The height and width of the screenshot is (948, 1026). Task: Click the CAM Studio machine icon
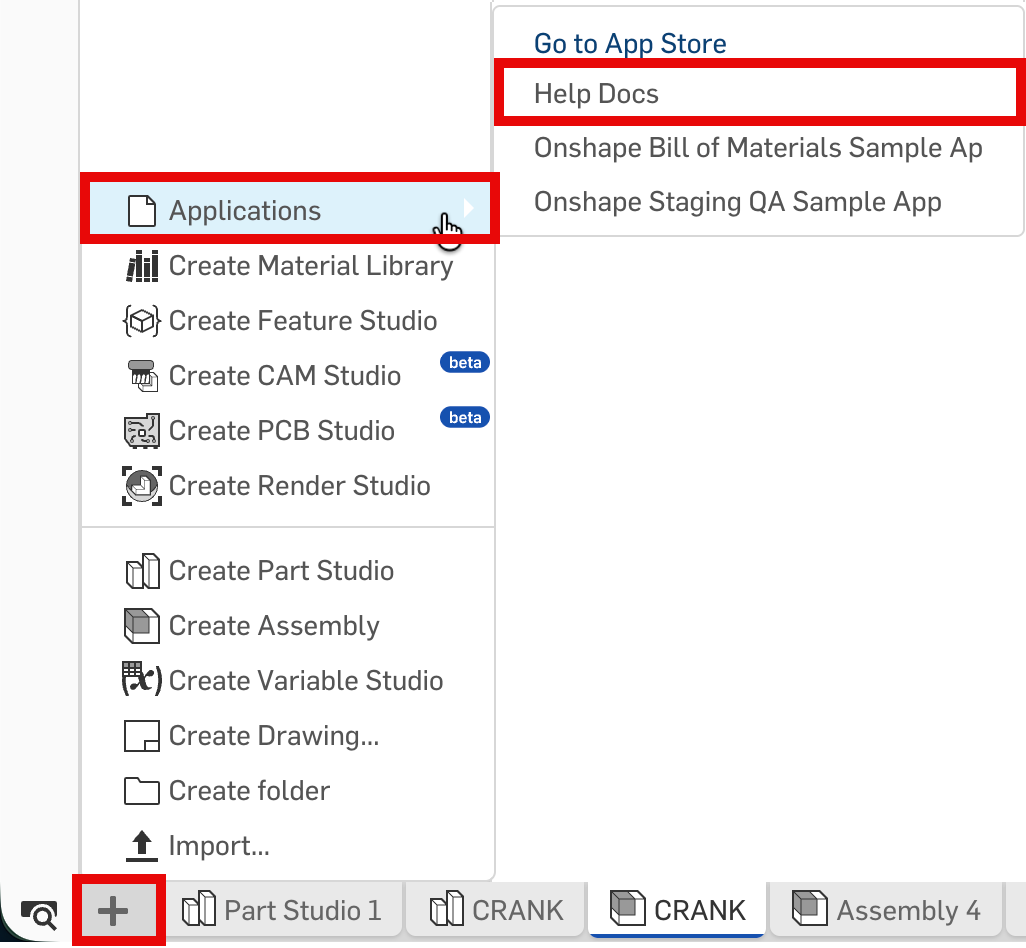point(142,376)
